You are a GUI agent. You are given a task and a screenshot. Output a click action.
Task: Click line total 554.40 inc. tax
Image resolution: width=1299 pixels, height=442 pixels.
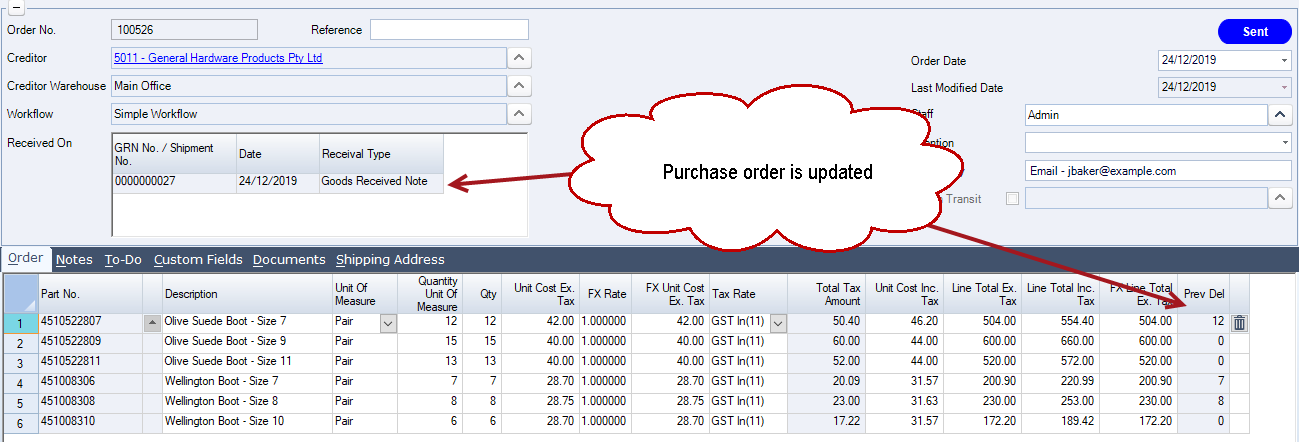(1060, 322)
